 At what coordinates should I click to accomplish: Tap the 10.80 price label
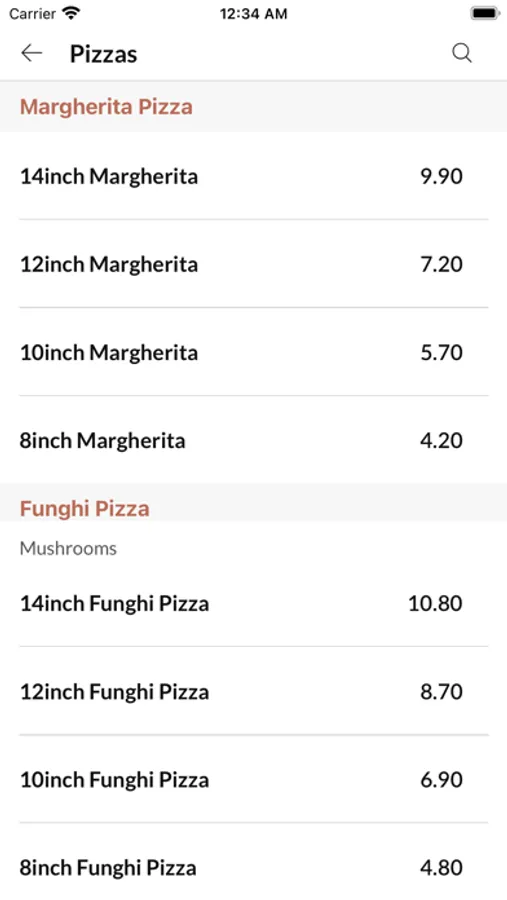coord(435,603)
